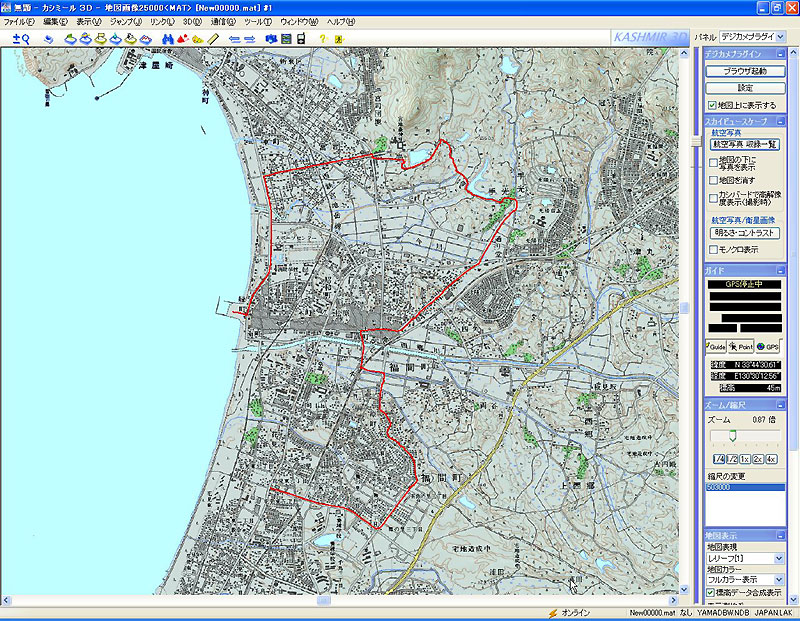Toggle the 地図上に表示する checkbox
Viewport: 800px width, 621px height.
point(712,105)
